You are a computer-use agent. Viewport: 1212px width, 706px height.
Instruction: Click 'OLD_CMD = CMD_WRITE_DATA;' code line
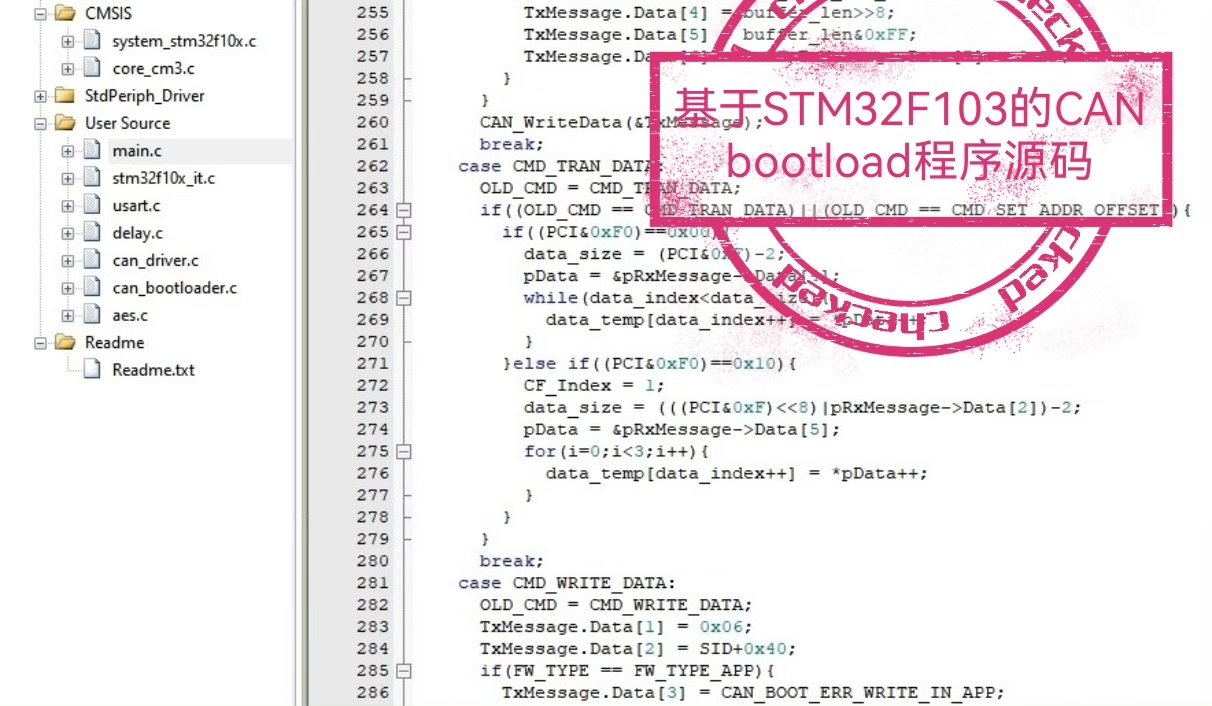tap(615, 604)
